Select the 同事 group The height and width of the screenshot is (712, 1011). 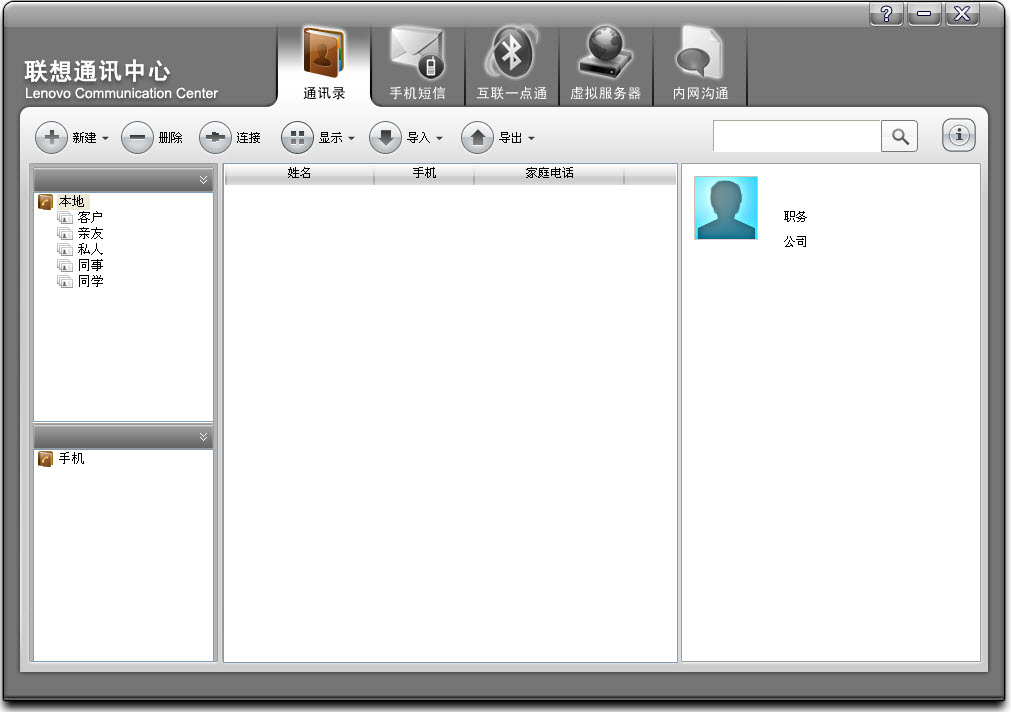click(90, 265)
